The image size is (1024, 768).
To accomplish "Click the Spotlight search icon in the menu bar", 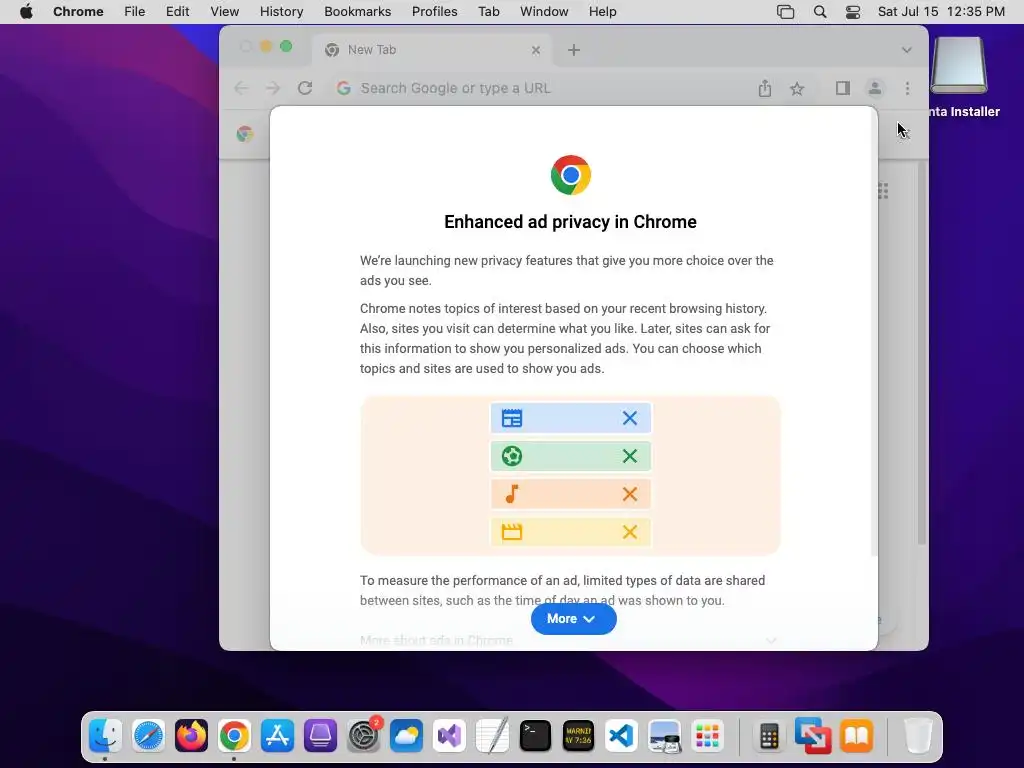I will point(820,12).
